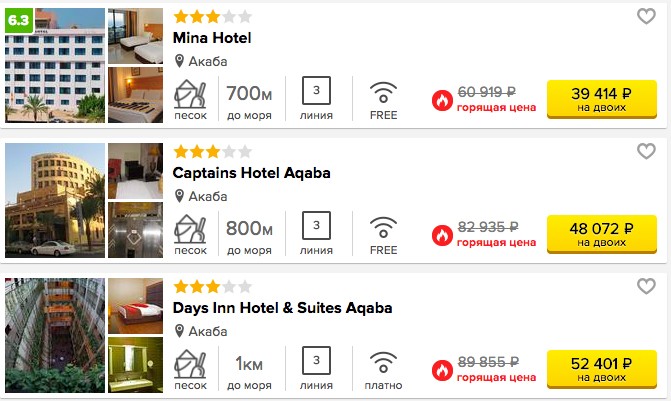The width and height of the screenshot is (671, 401).
Task: Click the 6.3 rating badge
Action: [x=19, y=20]
